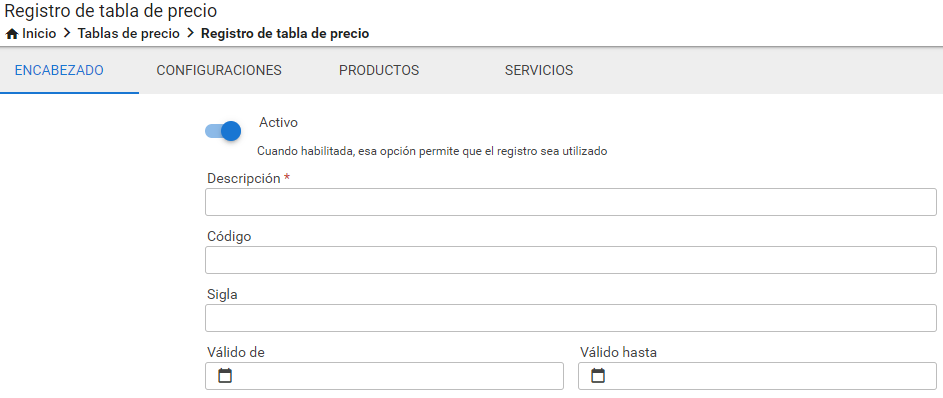The width and height of the screenshot is (943, 398).
Task: Focus the Descripción input field
Action: (x=571, y=202)
